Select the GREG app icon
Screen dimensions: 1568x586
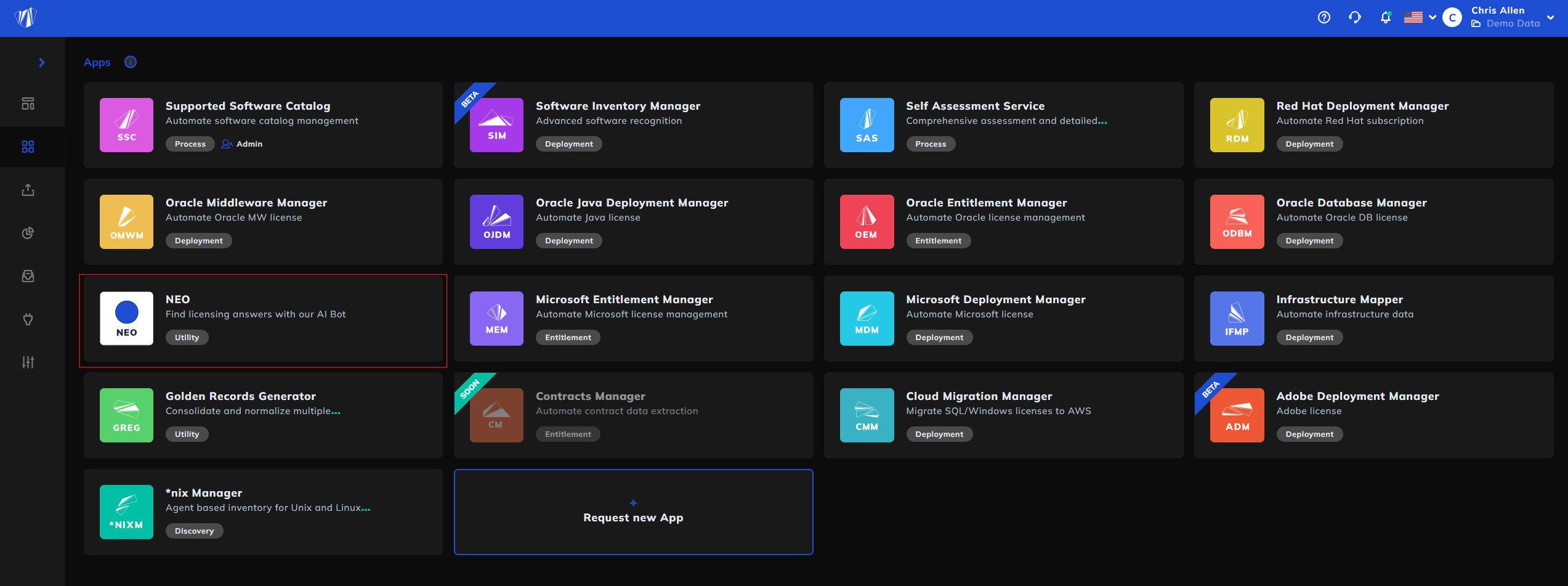126,415
